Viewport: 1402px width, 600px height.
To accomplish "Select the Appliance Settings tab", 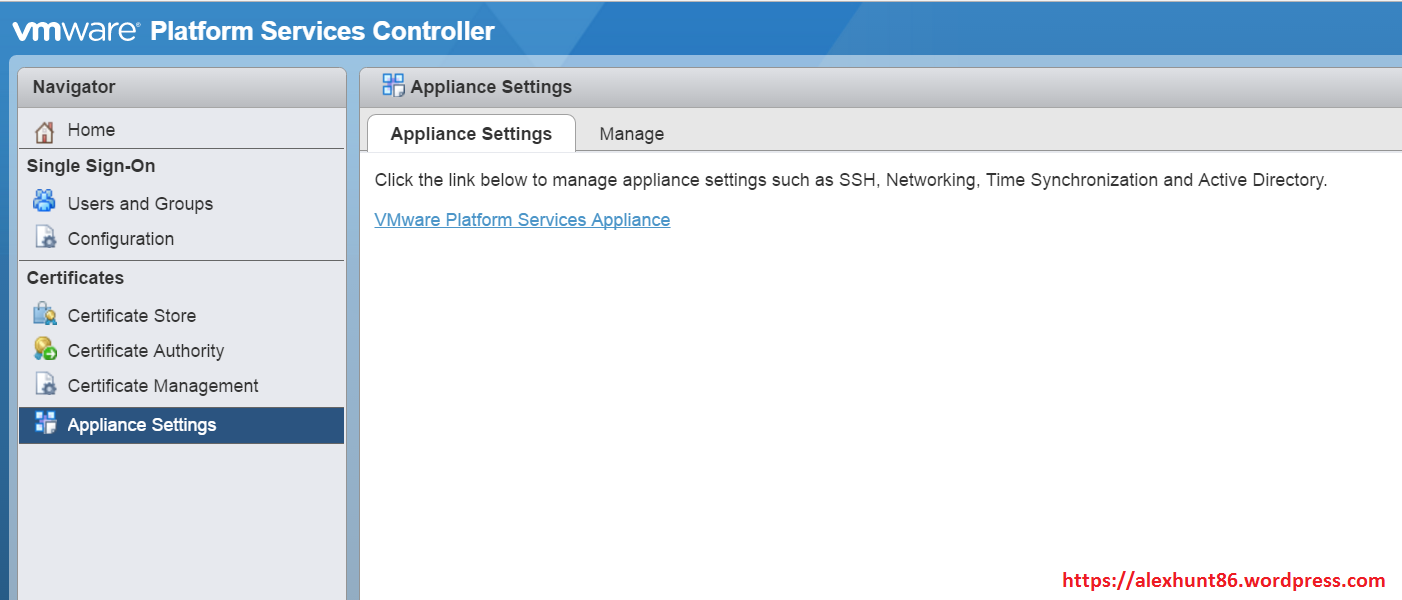I will [x=471, y=134].
